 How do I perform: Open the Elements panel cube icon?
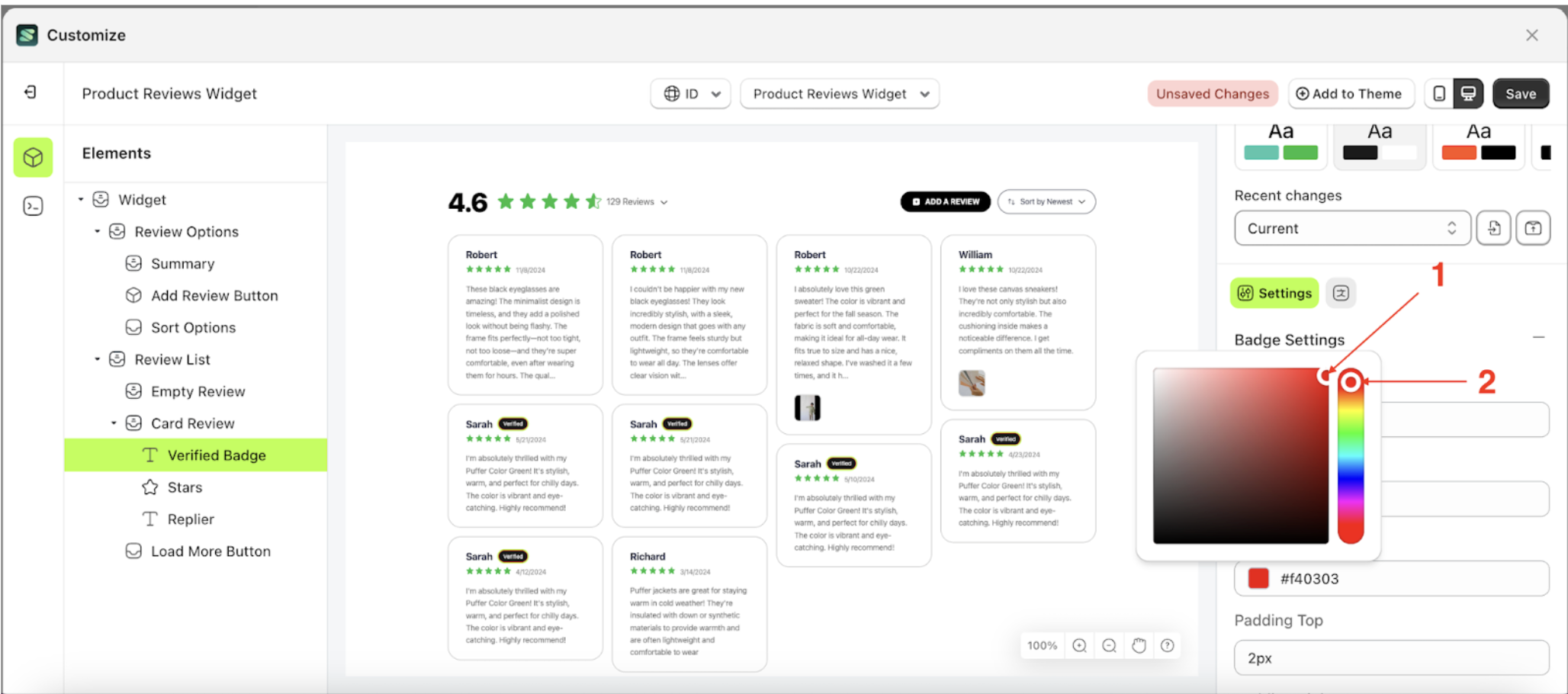pos(33,157)
